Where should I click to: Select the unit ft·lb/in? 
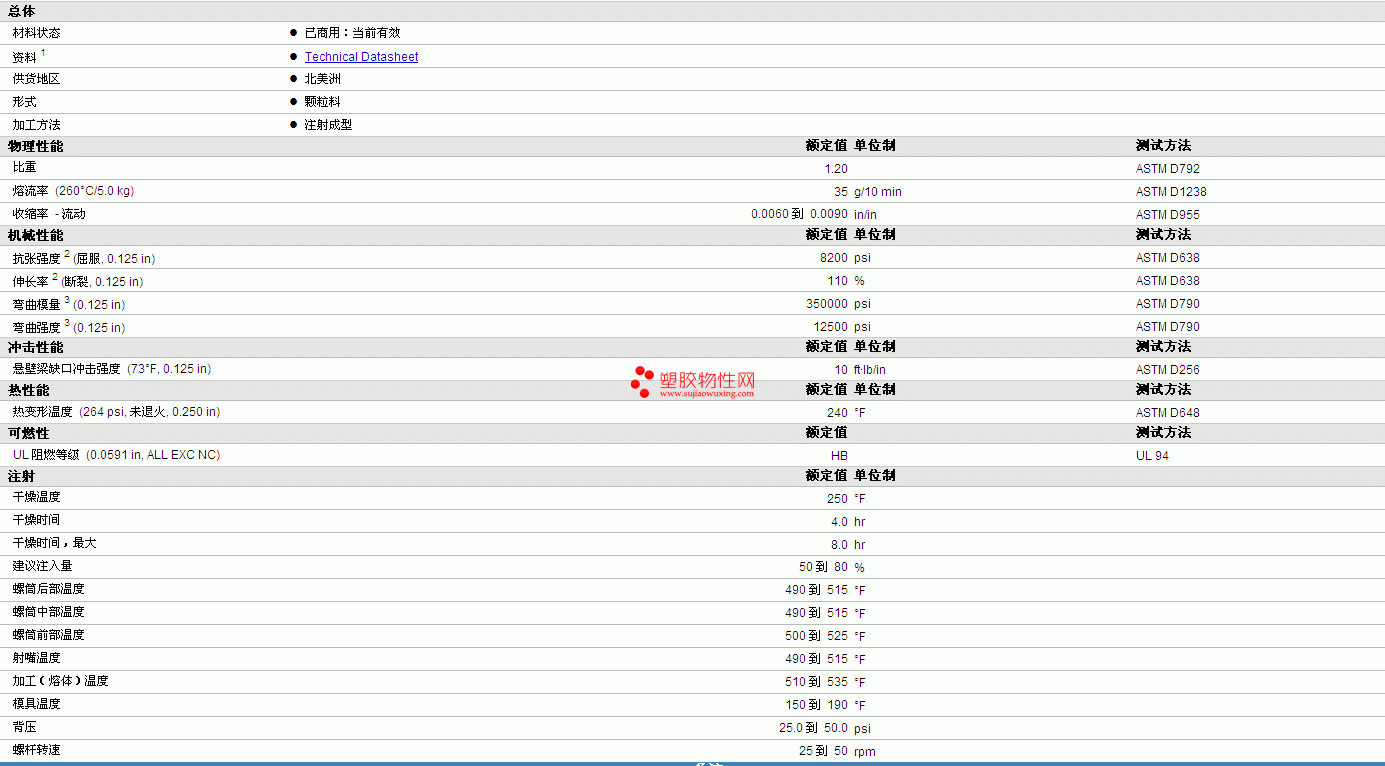870,370
